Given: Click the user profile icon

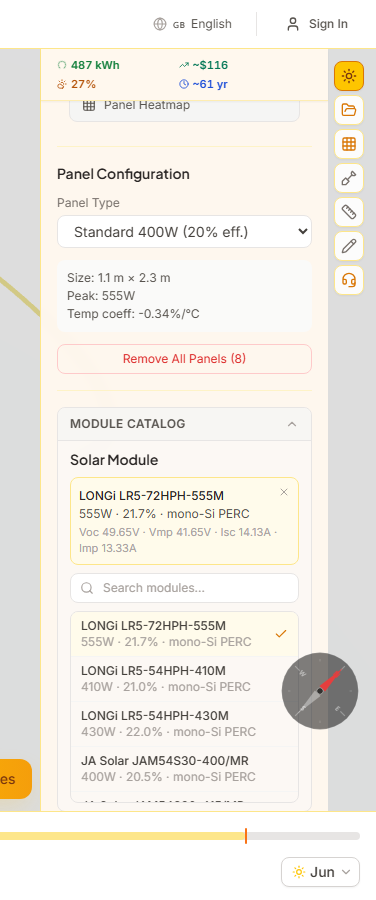Looking at the screenshot, I should (x=293, y=24).
